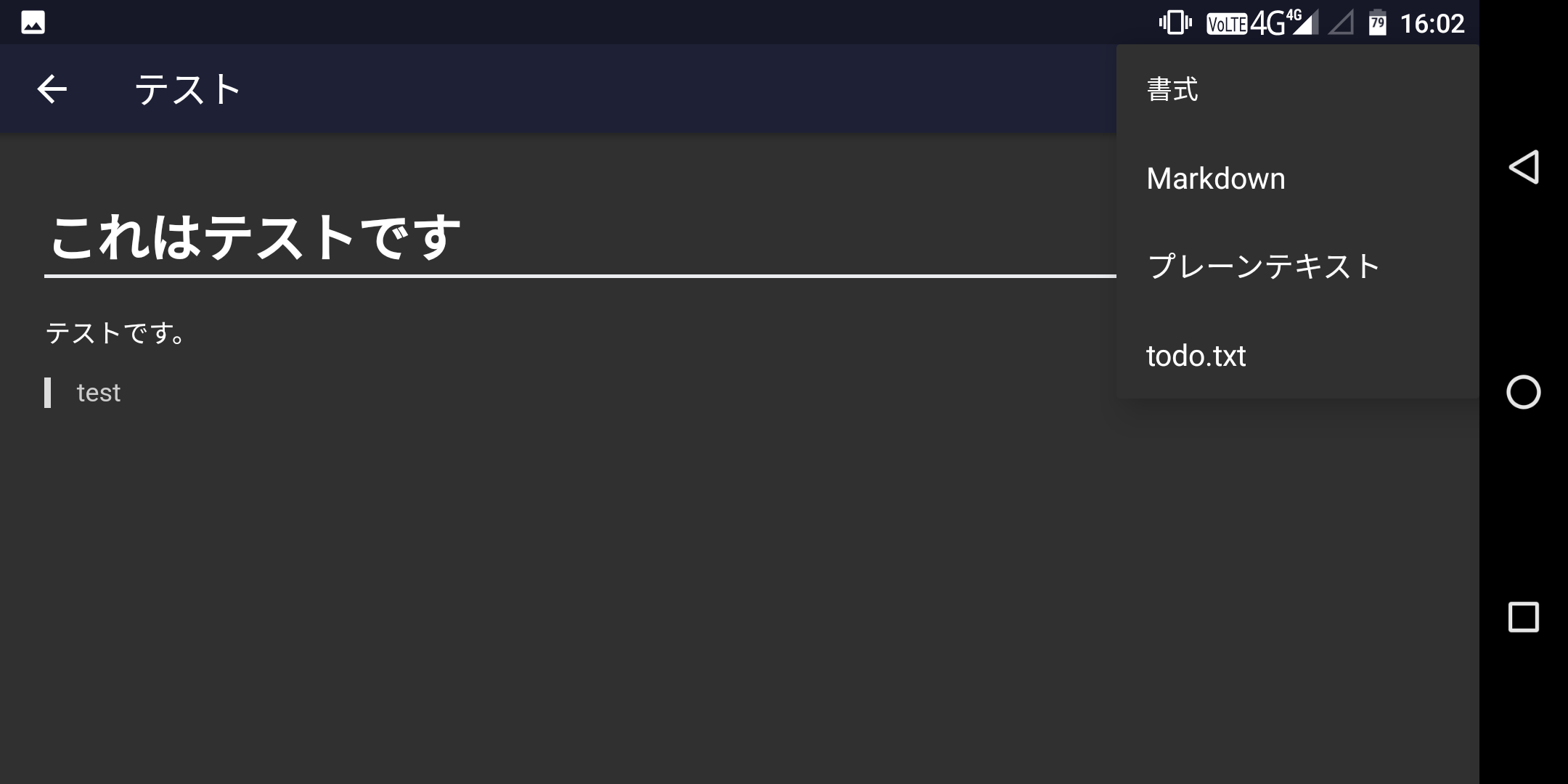Open recent apps with the square button

coord(1523,617)
